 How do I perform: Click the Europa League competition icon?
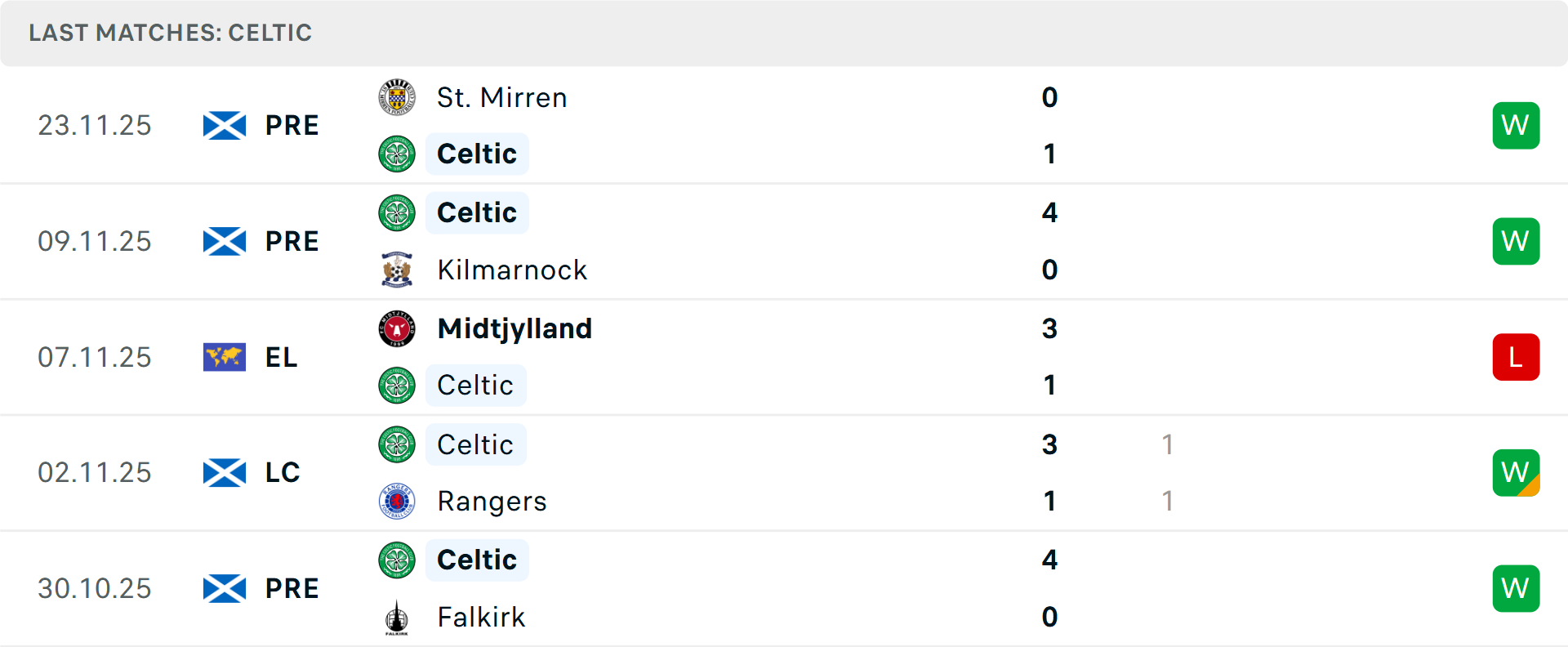pos(224,357)
